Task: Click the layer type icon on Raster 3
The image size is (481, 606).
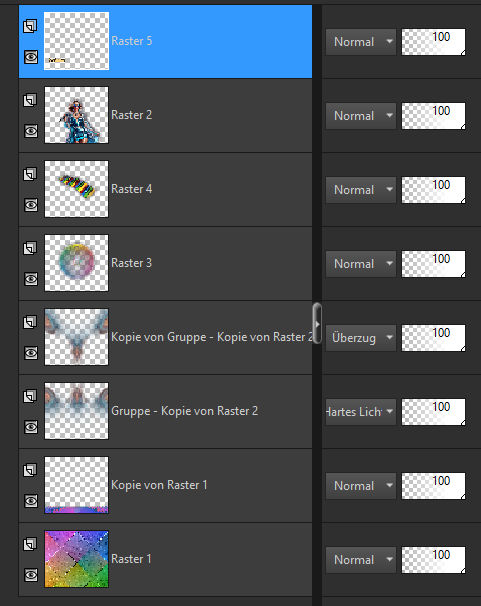Action: tap(30, 248)
